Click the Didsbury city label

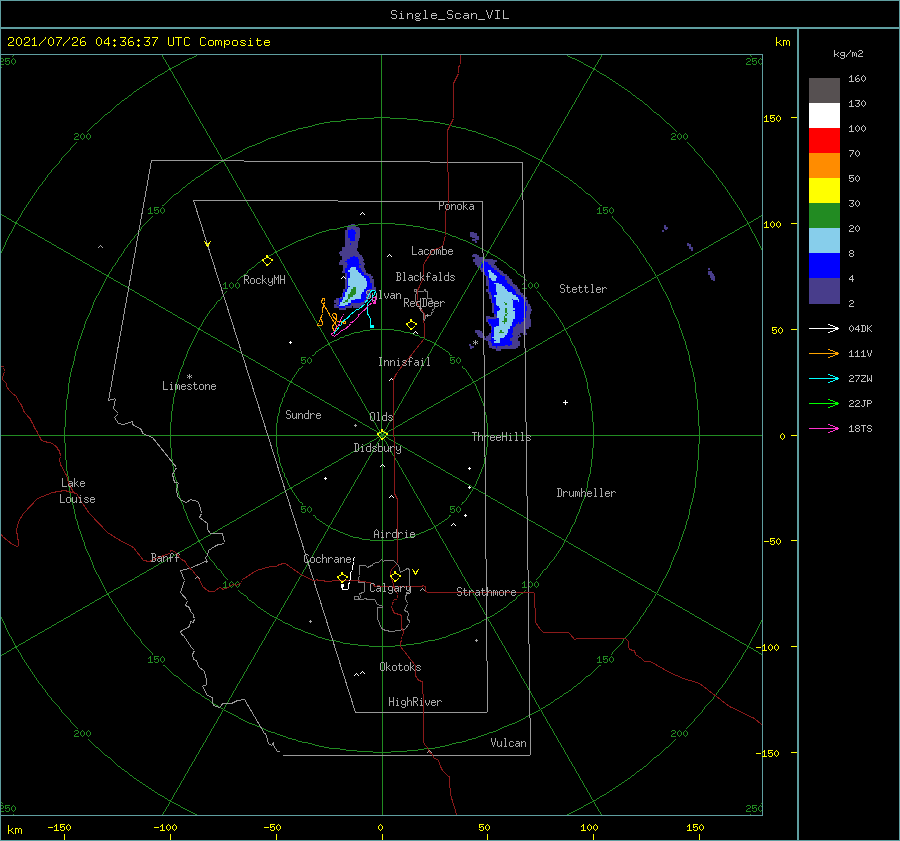coord(377,448)
